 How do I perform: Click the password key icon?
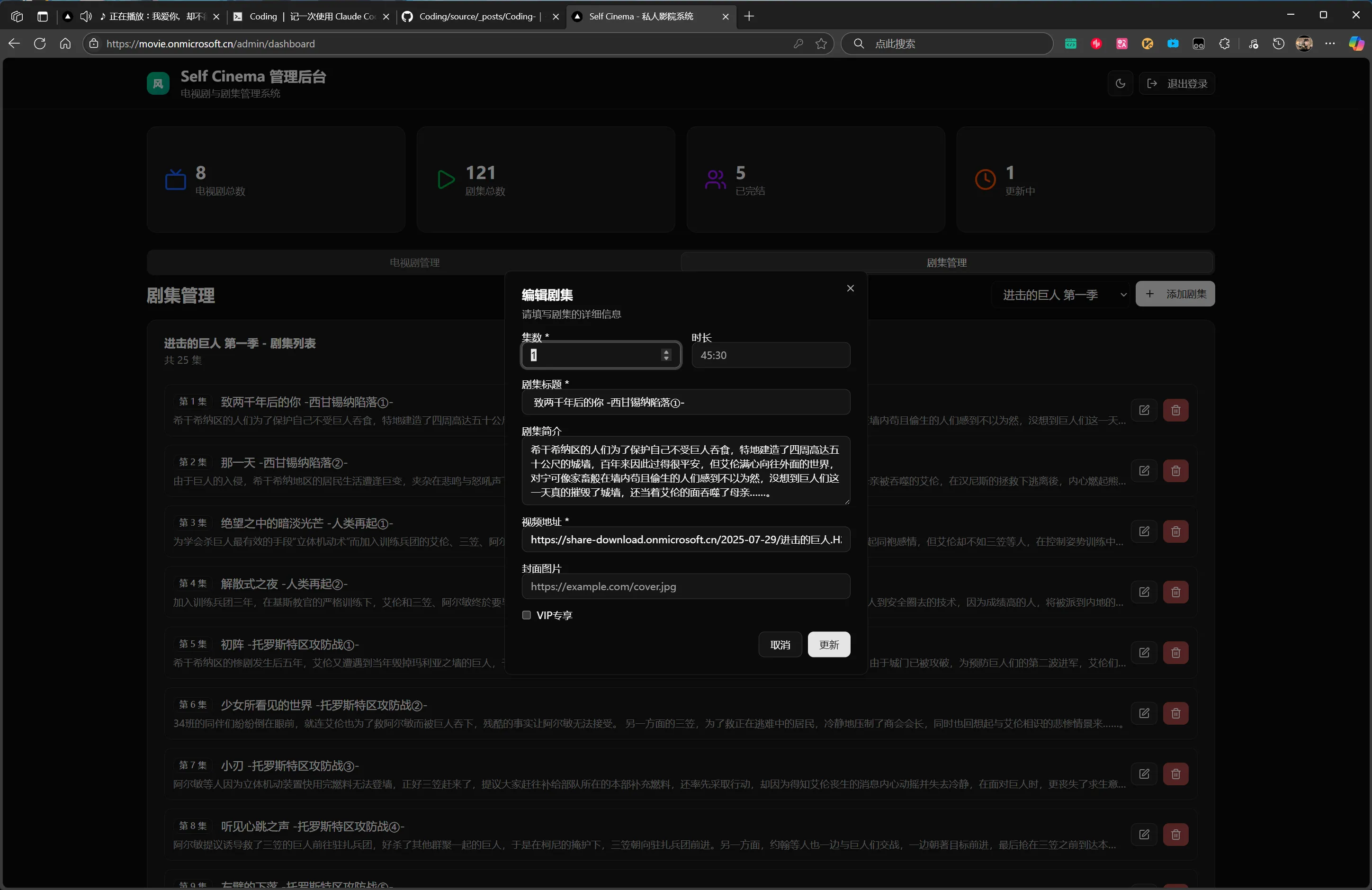[798, 44]
